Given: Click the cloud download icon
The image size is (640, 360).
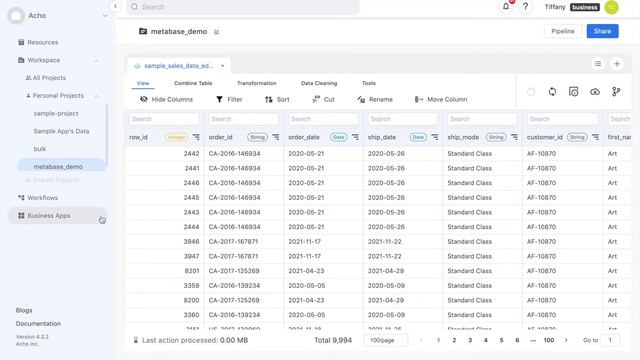Looking at the screenshot, I should pyautogui.click(x=595, y=92).
